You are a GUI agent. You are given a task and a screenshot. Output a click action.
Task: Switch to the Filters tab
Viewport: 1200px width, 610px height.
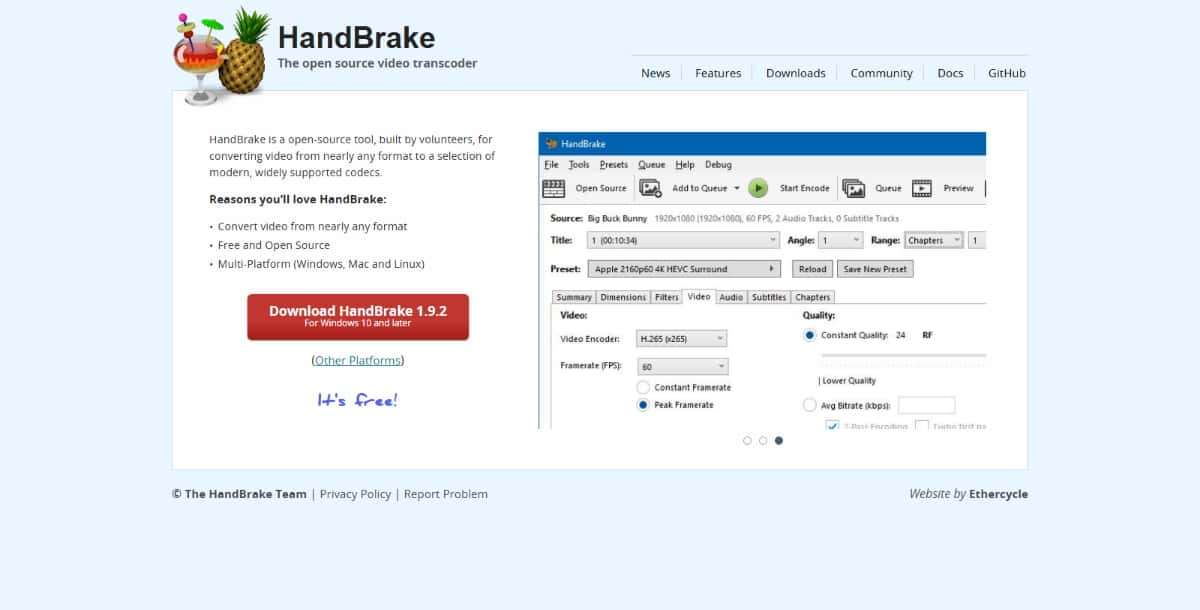click(x=666, y=297)
